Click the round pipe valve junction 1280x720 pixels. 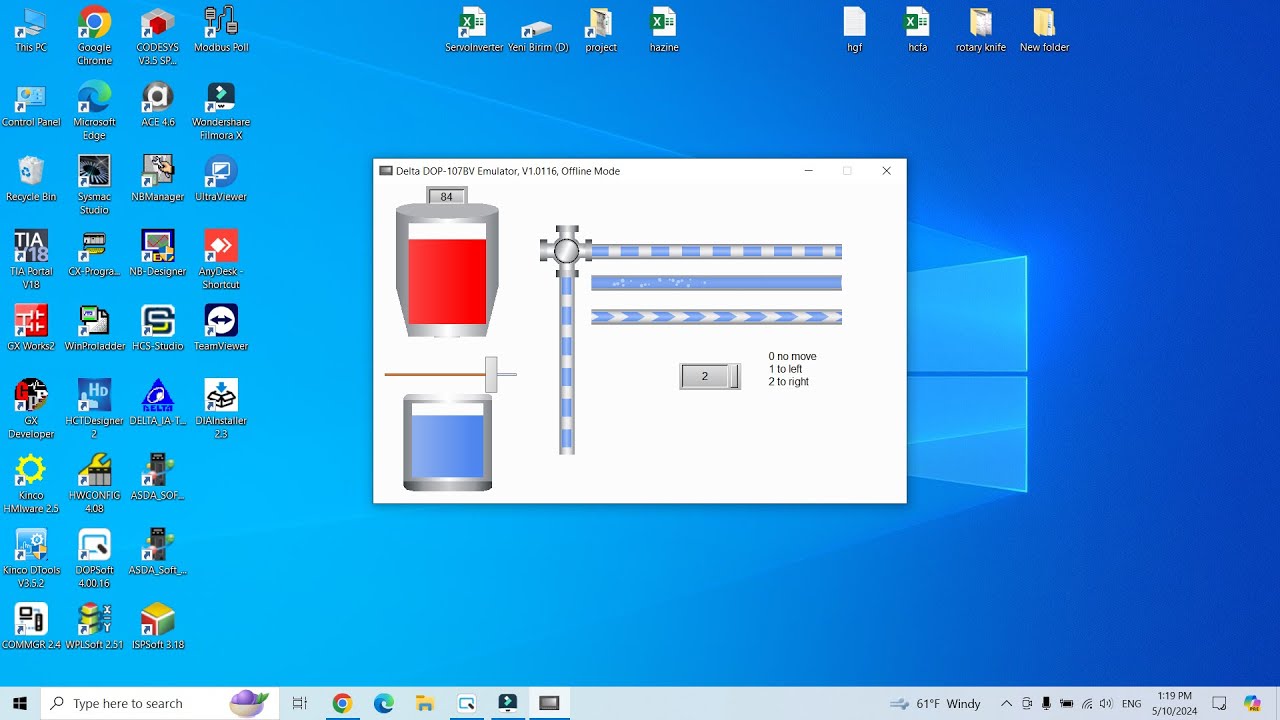point(566,250)
